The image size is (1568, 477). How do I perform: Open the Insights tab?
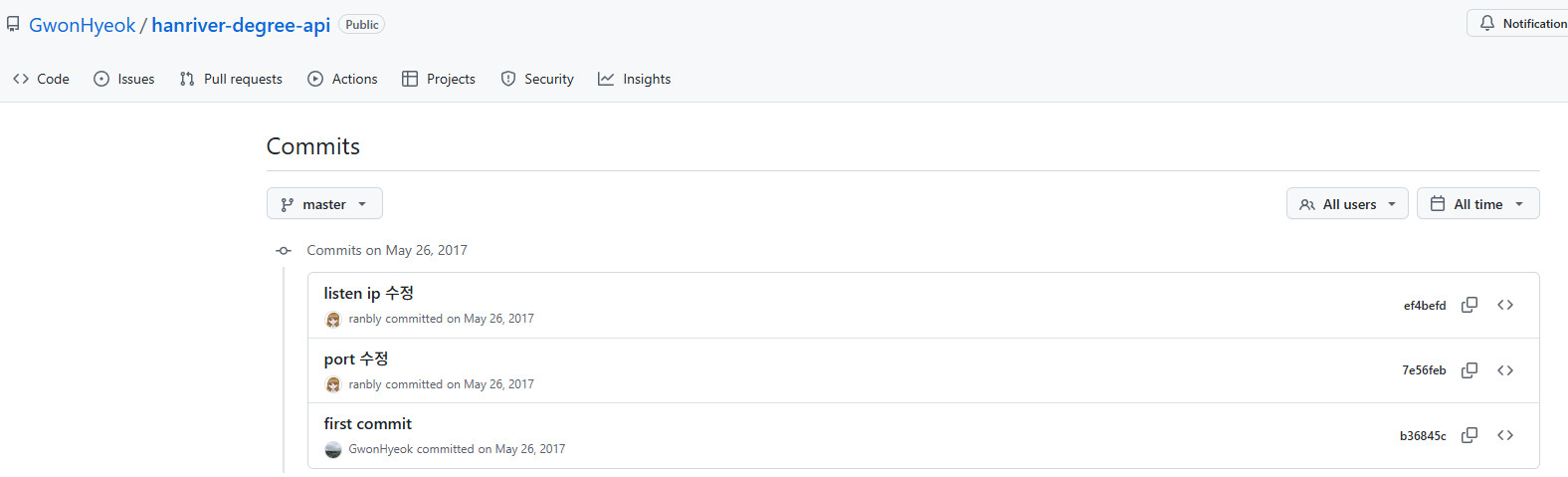click(635, 79)
